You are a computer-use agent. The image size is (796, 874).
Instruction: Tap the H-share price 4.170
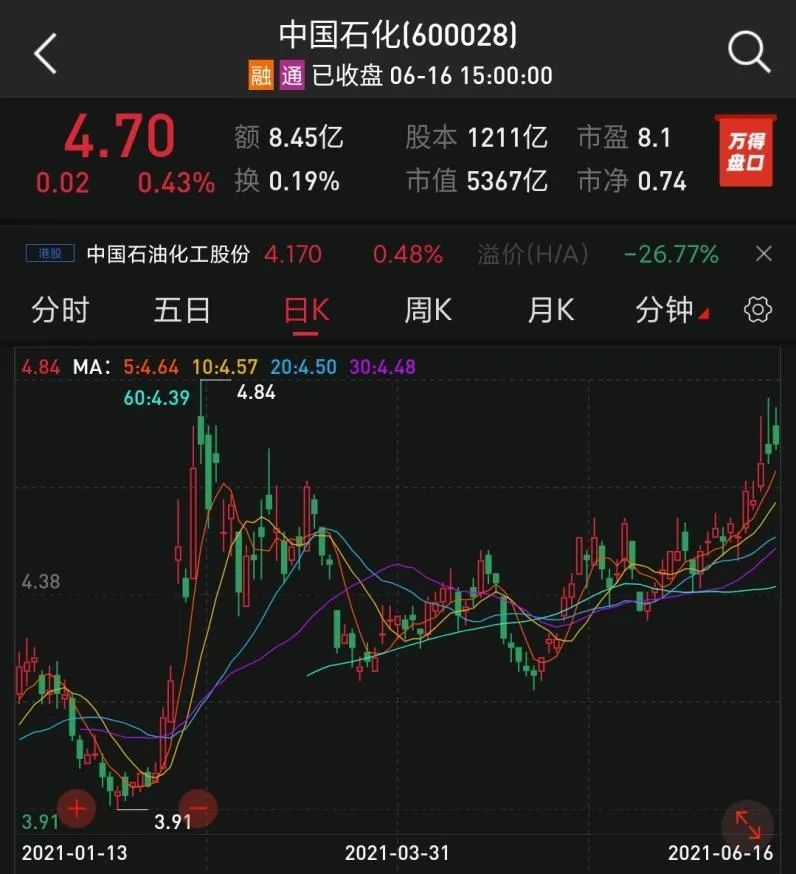(x=293, y=254)
